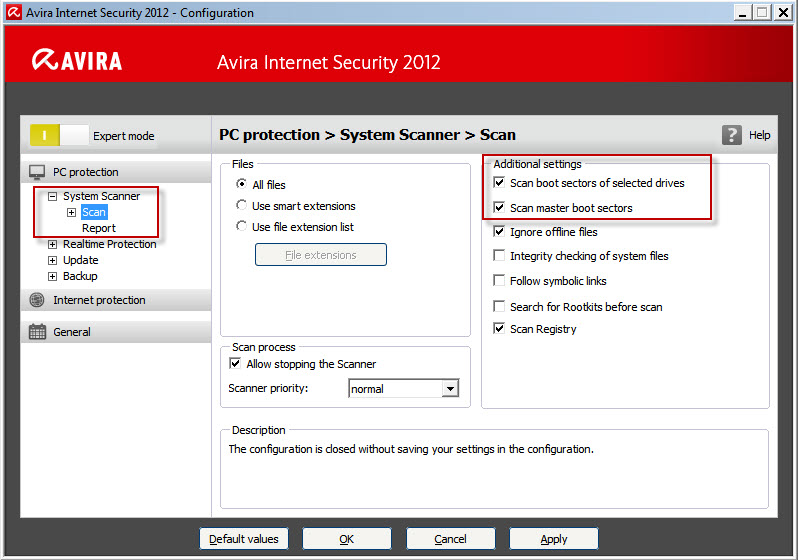
Task: Select the Scan tree item
Action: 94,212
